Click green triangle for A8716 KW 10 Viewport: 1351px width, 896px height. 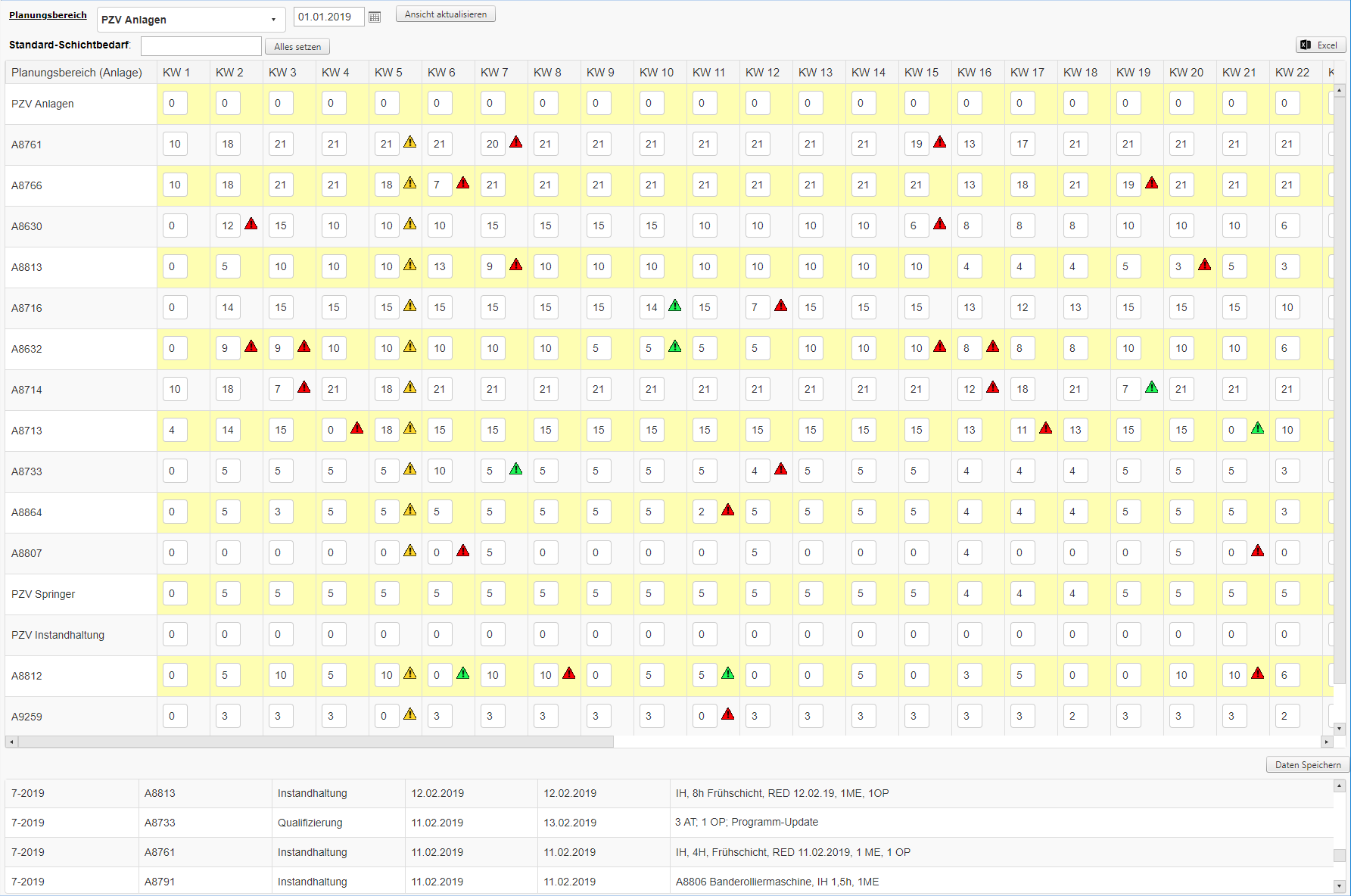[675, 305]
